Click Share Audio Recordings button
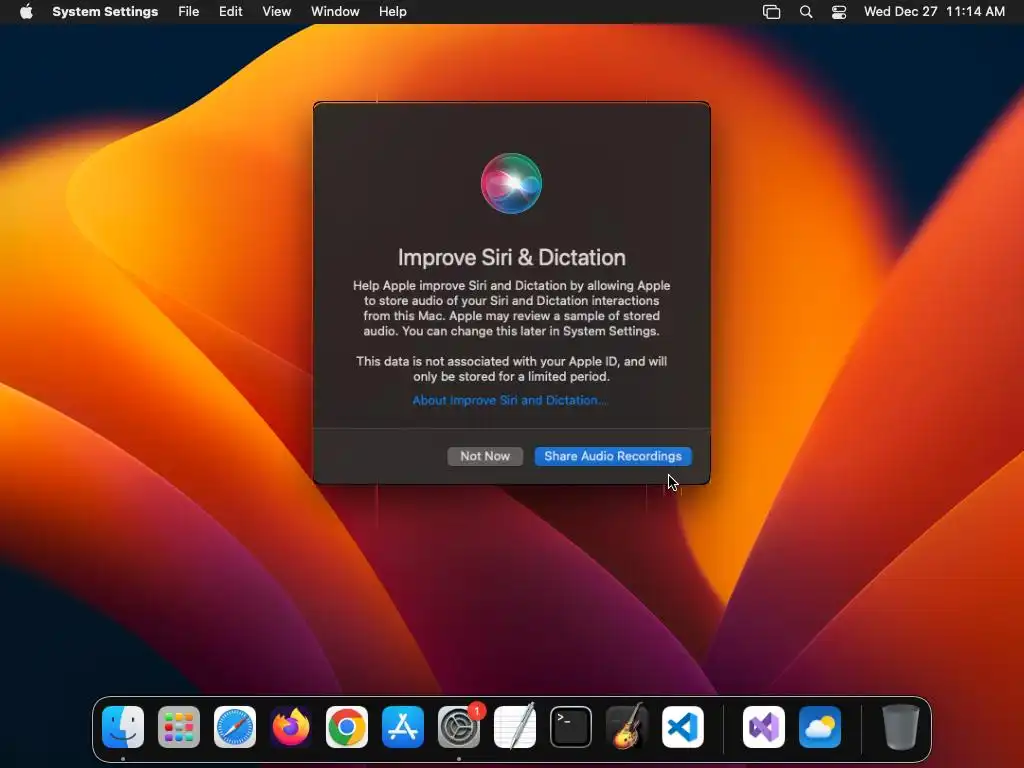 tap(613, 456)
